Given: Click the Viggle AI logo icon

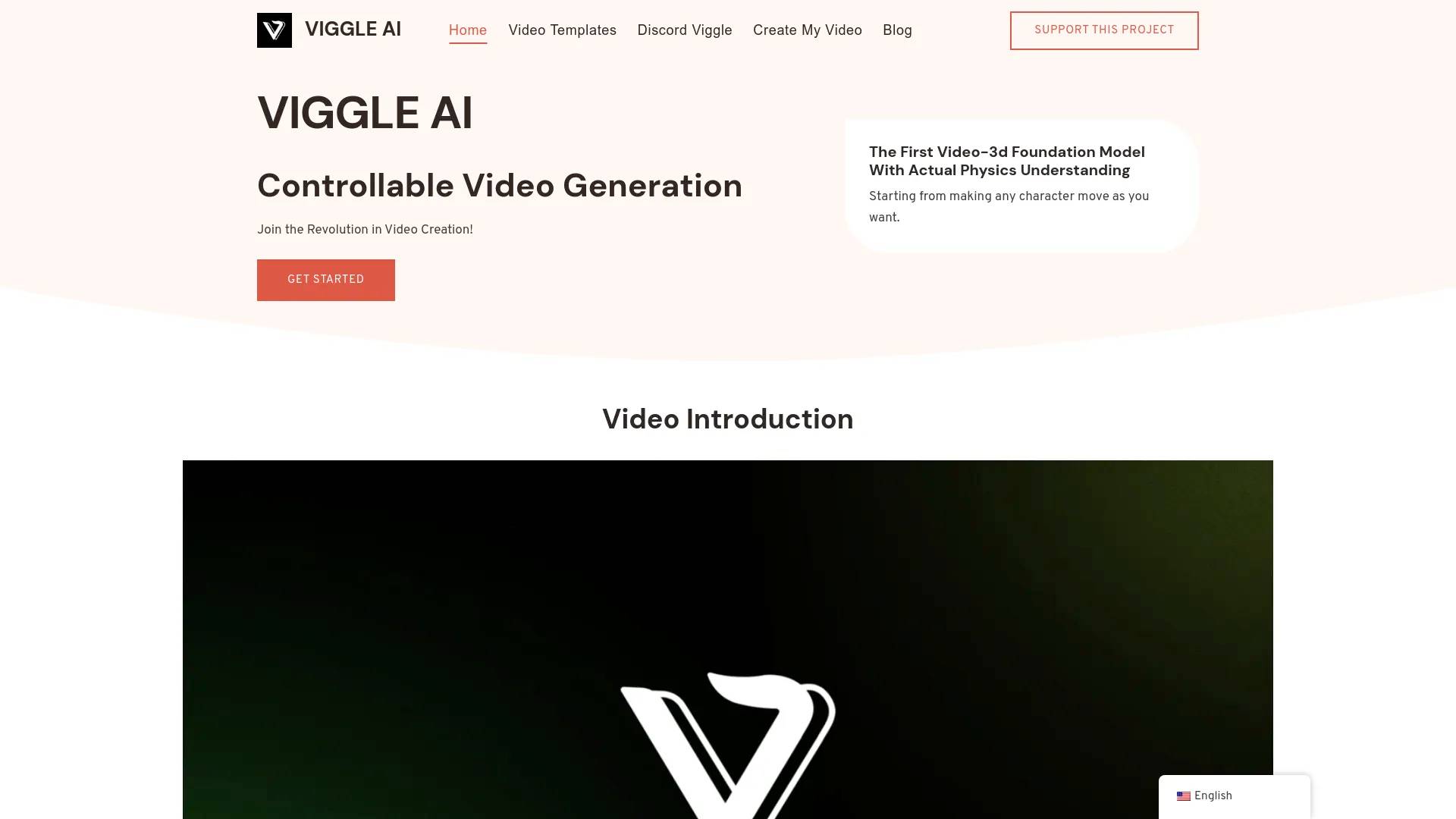Looking at the screenshot, I should 273,30.
